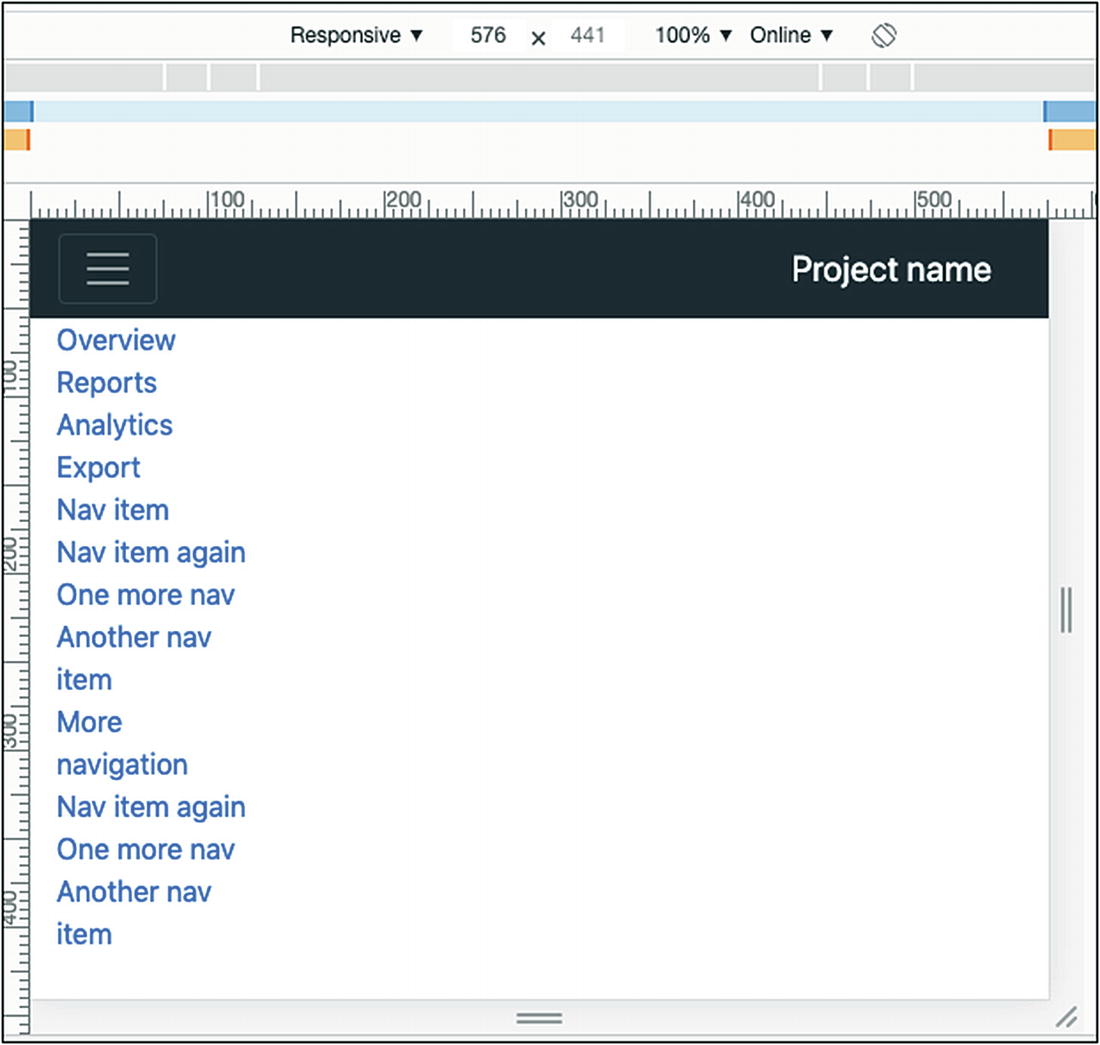
Task: Click the left blue media query bar
Action: point(18,111)
